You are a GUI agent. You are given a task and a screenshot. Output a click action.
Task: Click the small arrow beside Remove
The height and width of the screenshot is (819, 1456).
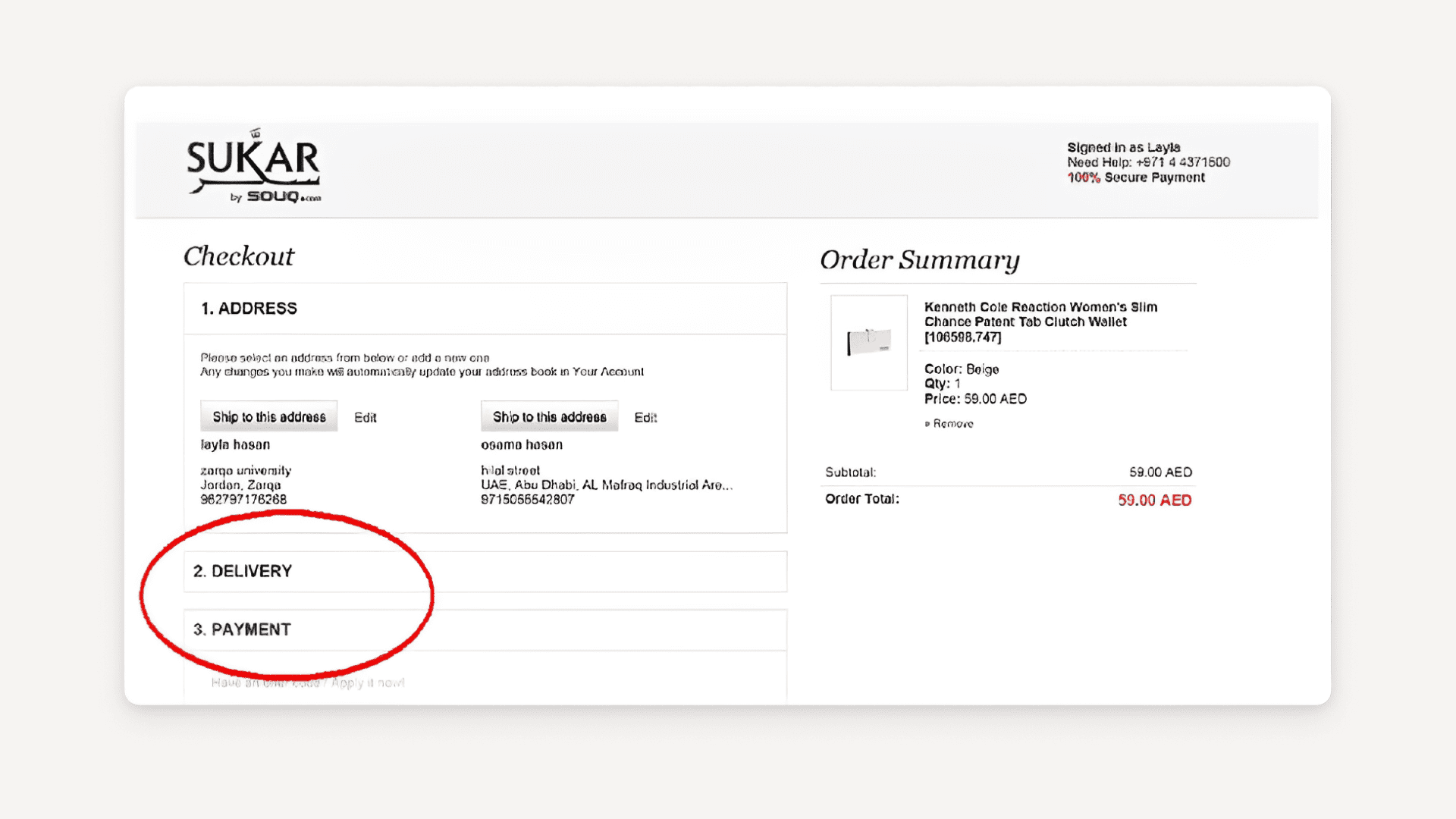coord(927,424)
